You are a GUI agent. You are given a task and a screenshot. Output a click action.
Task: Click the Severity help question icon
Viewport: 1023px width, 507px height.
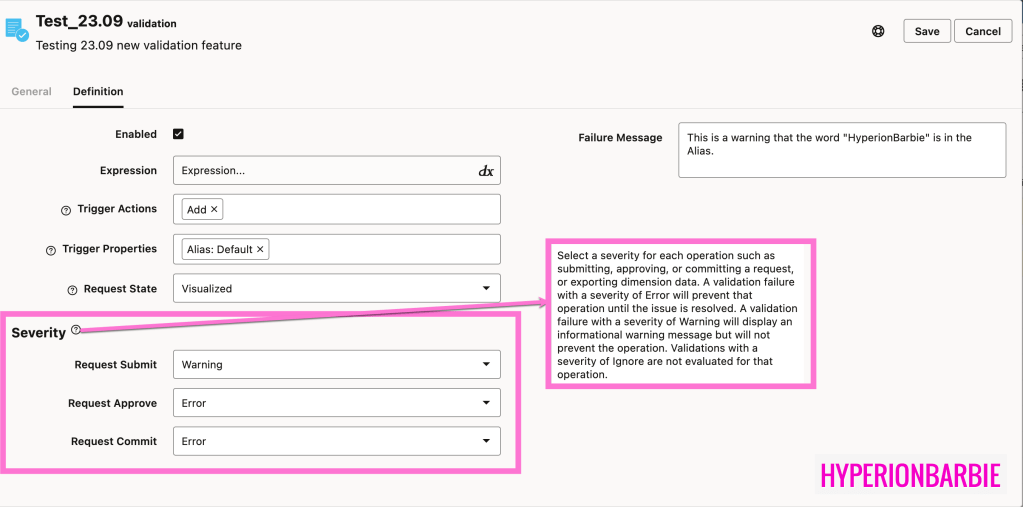coord(76,330)
